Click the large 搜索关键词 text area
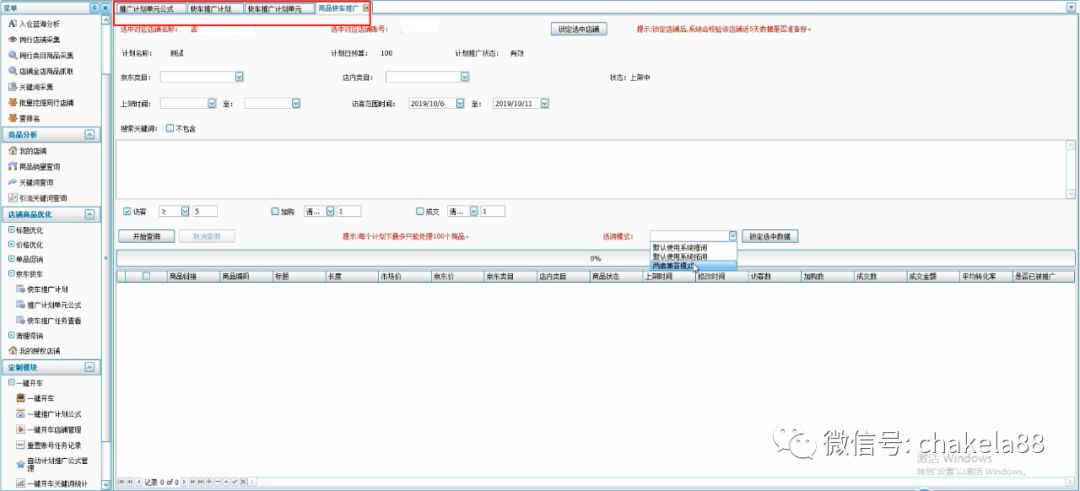 pos(591,169)
